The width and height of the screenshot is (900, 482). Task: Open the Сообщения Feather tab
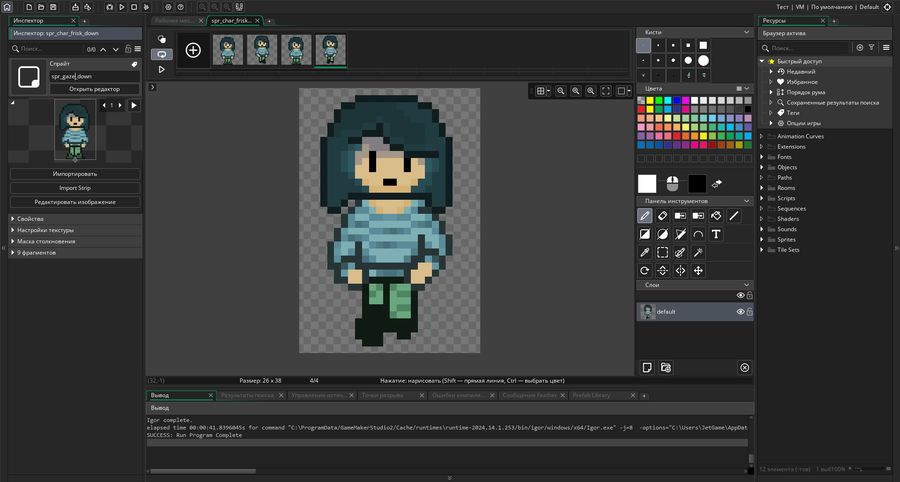click(530, 395)
